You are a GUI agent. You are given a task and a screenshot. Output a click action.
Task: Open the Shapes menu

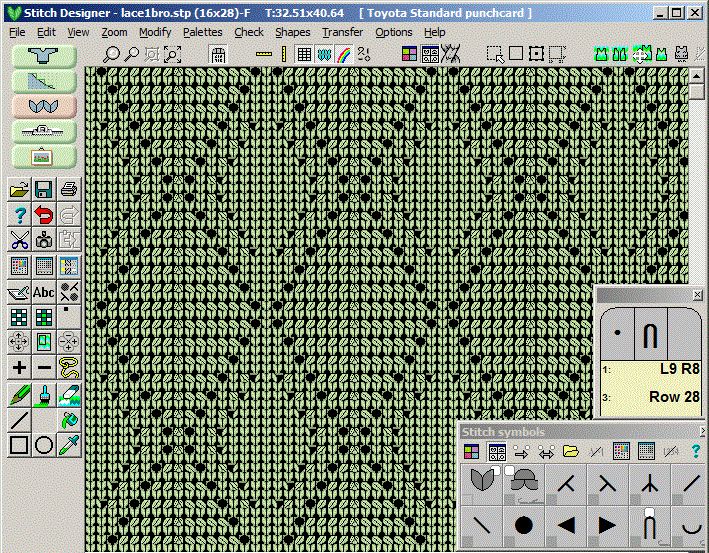tap(292, 32)
